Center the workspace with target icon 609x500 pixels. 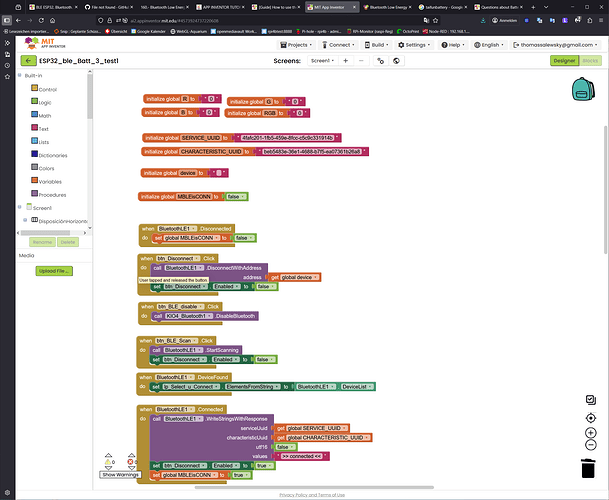[590, 418]
